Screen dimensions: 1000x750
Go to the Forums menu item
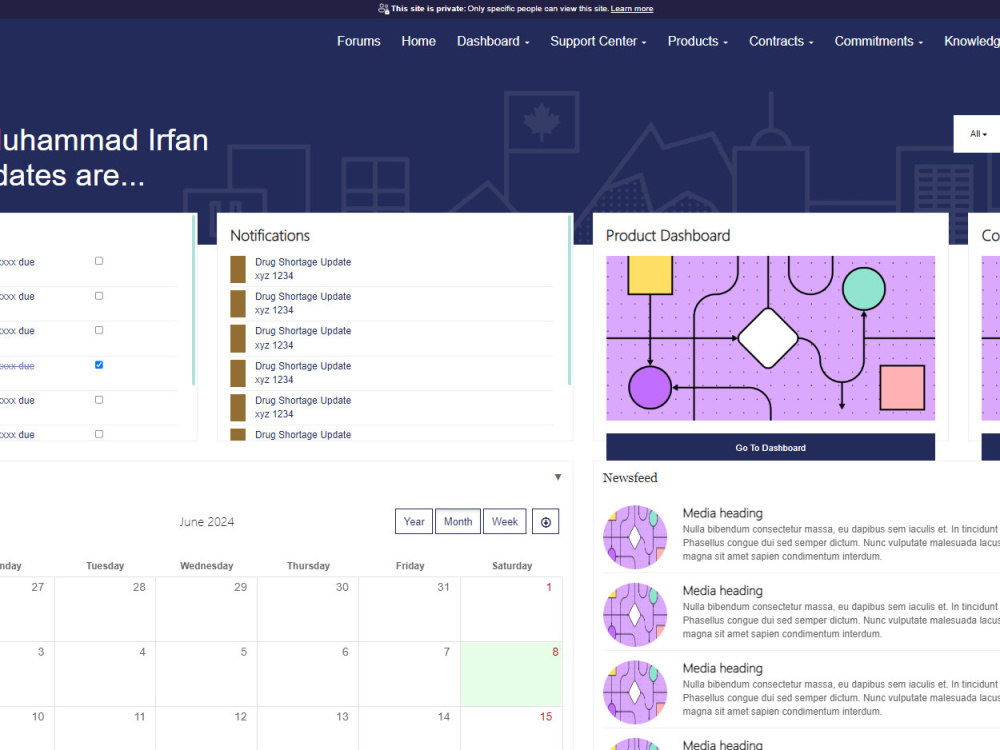pos(358,41)
